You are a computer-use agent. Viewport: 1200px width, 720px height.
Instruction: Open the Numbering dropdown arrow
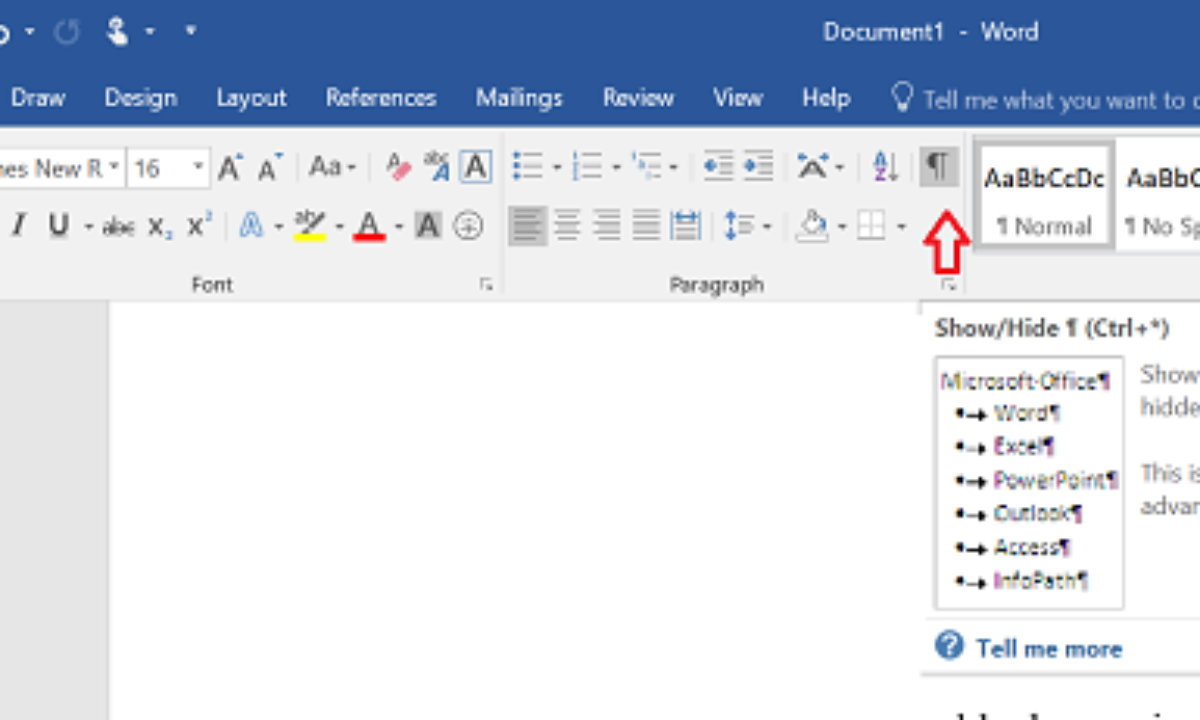pyautogui.click(x=616, y=168)
